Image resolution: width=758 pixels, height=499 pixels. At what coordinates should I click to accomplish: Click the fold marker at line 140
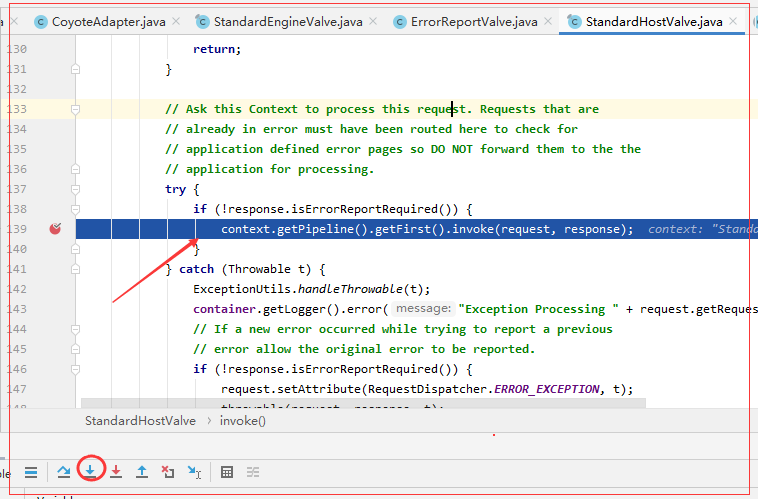tap(75, 249)
